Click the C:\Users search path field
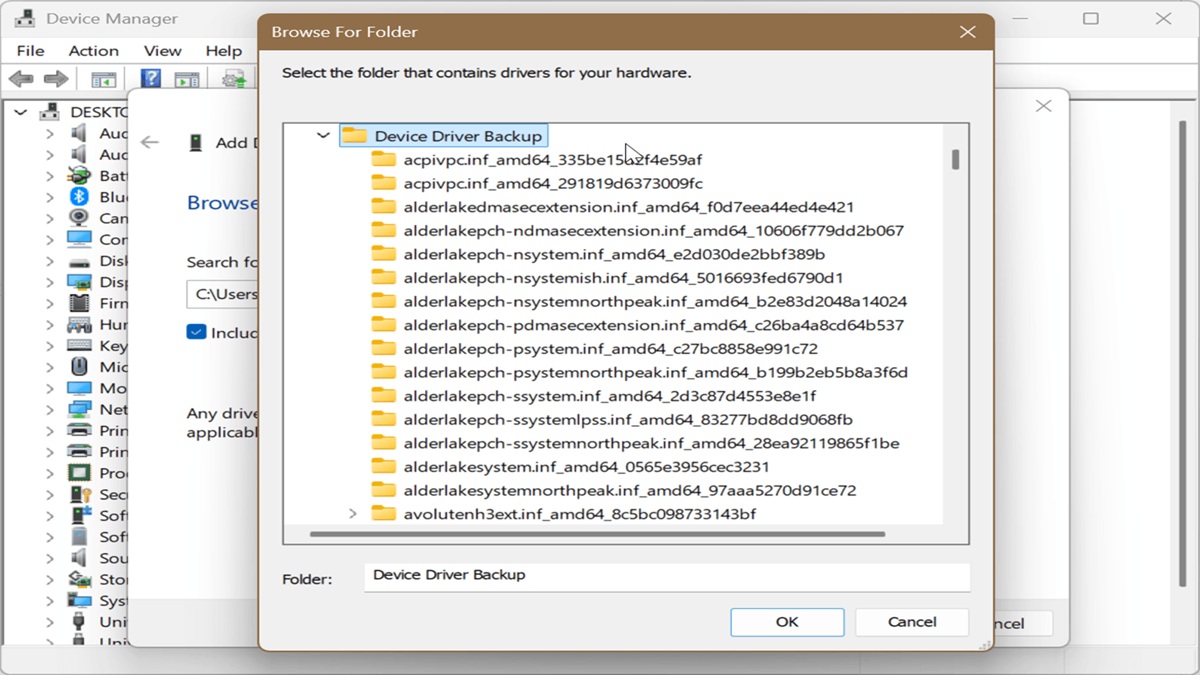The width and height of the screenshot is (1200, 675). pyautogui.click(x=223, y=295)
